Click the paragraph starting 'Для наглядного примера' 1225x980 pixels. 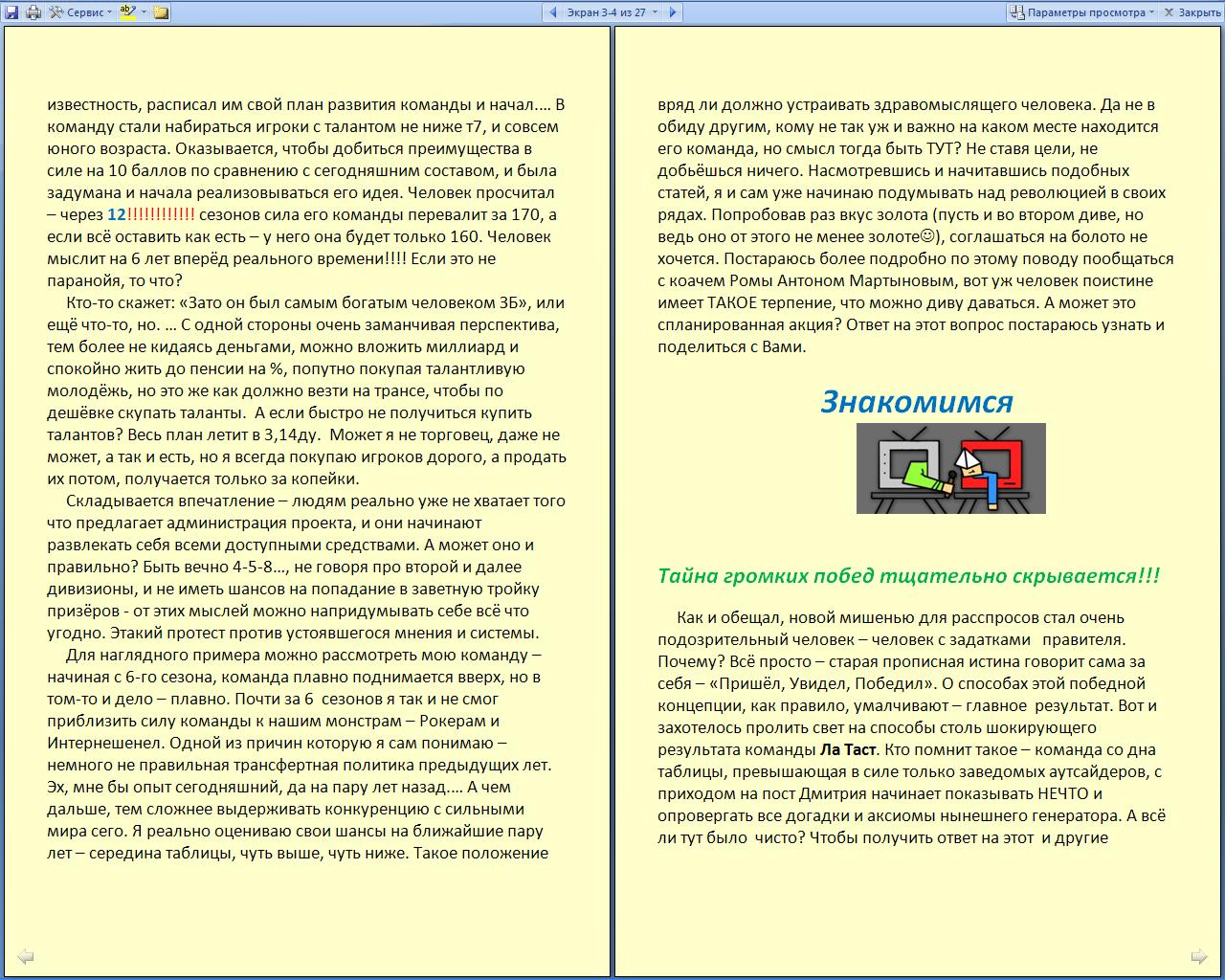point(299,754)
